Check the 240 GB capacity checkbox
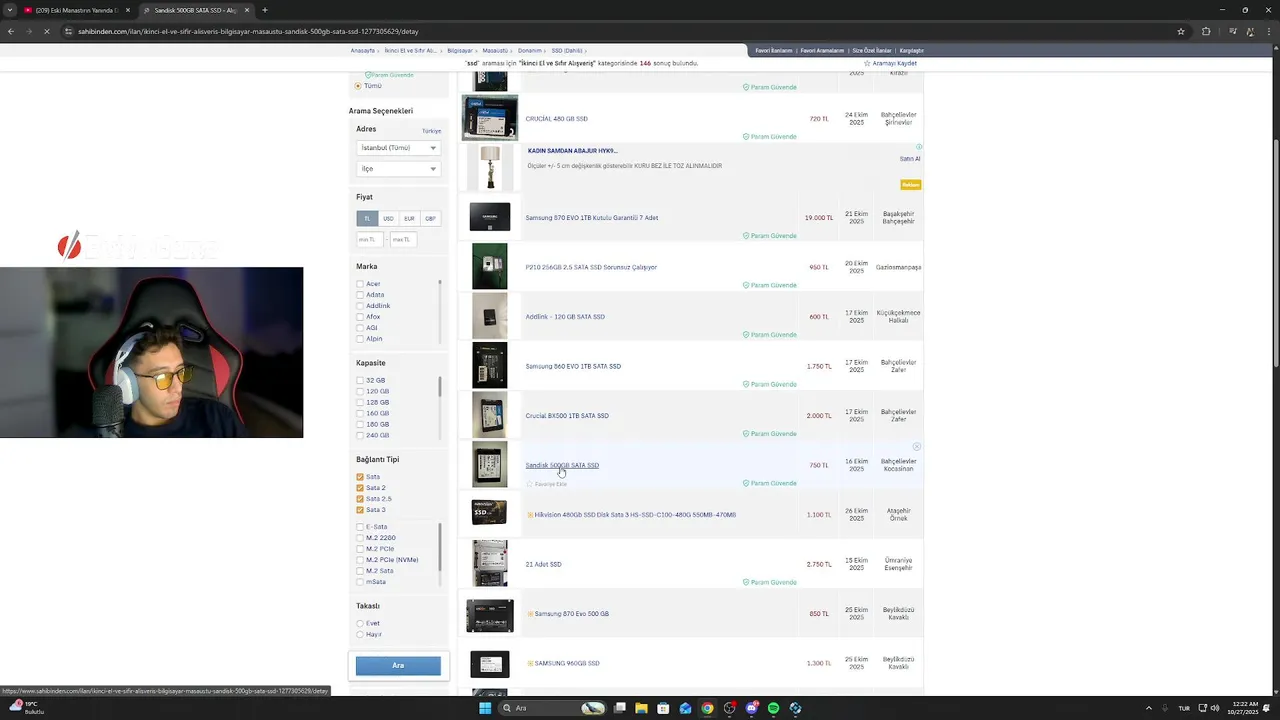1280x720 pixels. coord(360,435)
